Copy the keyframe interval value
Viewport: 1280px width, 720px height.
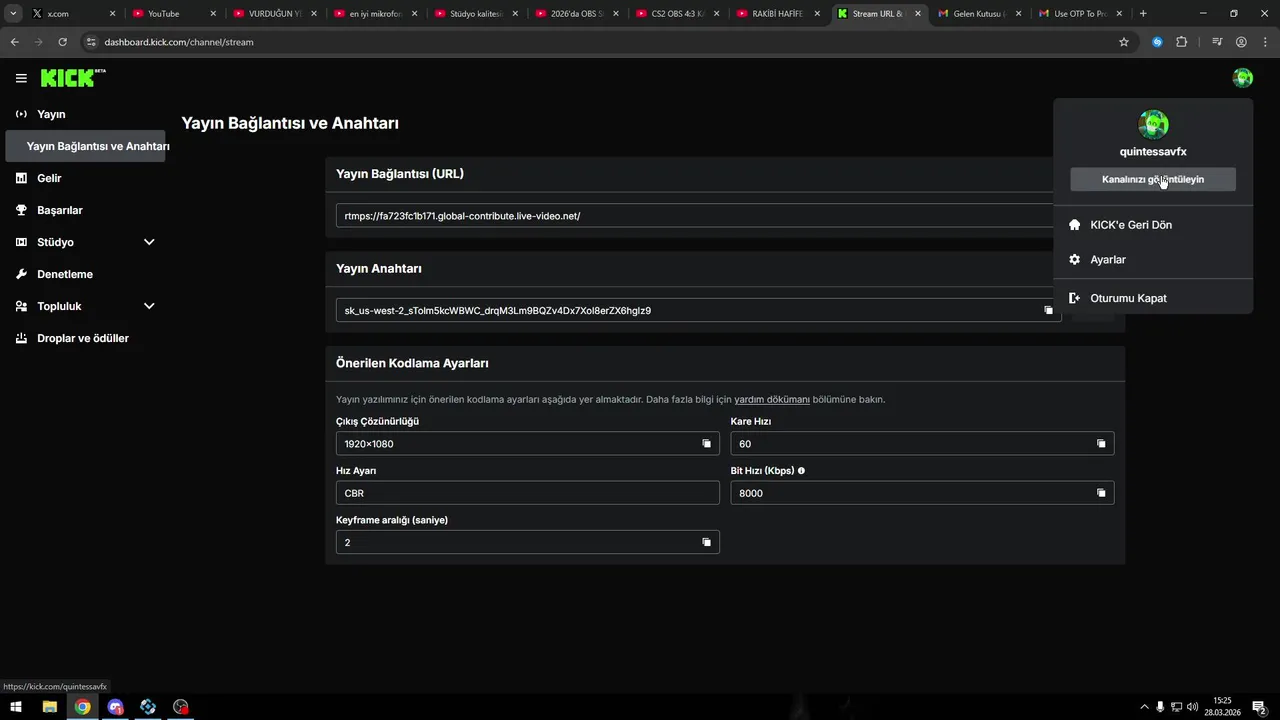(x=706, y=542)
